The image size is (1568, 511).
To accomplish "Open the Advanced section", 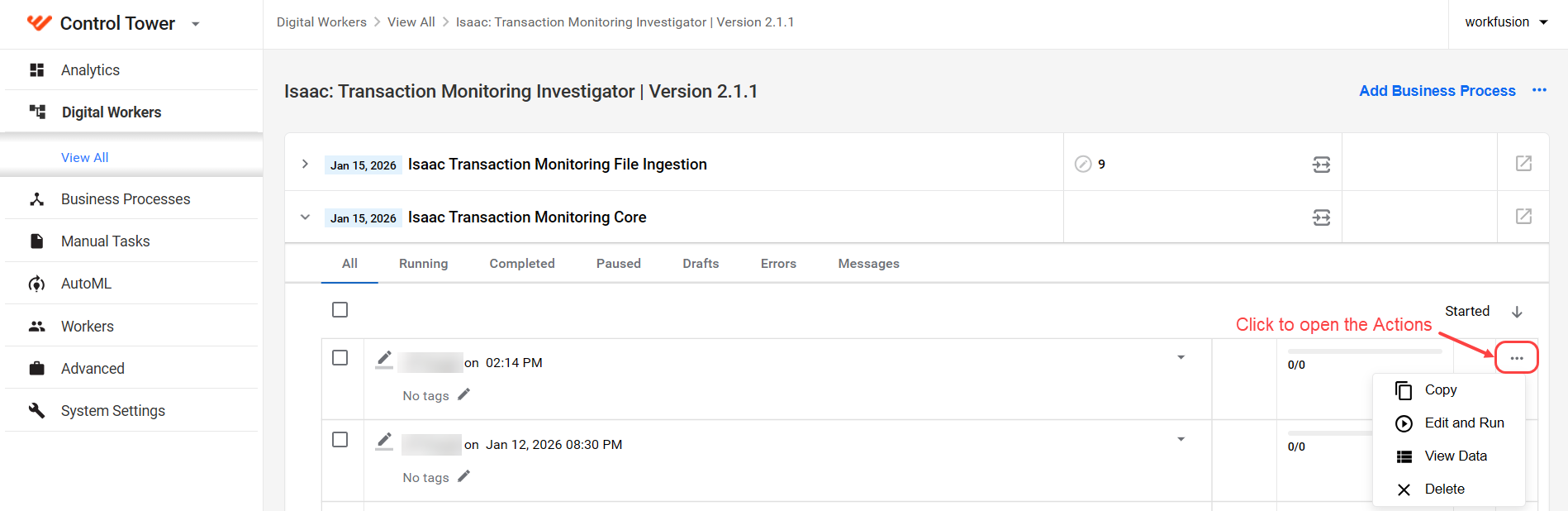I will click(x=93, y=369).
